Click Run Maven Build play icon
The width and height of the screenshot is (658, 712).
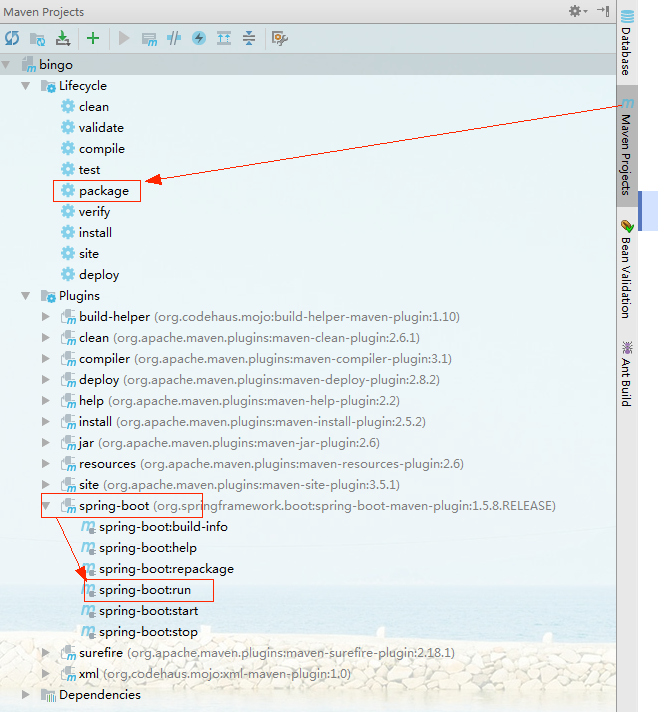[124, 38]
